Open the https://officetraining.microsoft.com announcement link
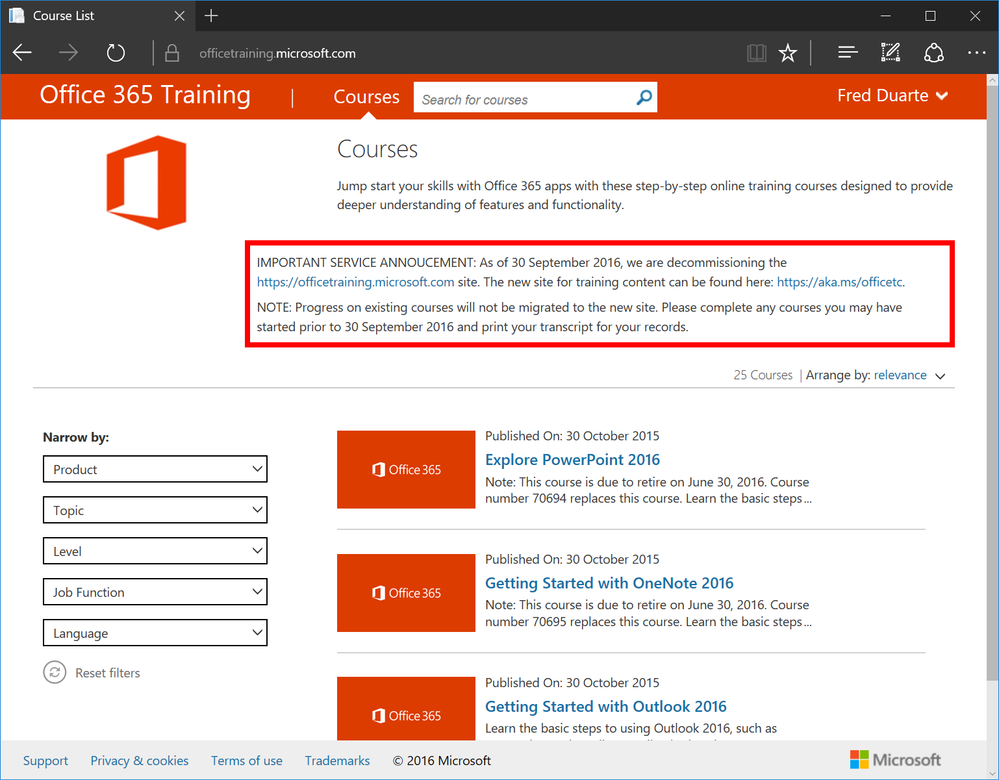The height and width of the screenshot is (780, 999). coord(356,282)
